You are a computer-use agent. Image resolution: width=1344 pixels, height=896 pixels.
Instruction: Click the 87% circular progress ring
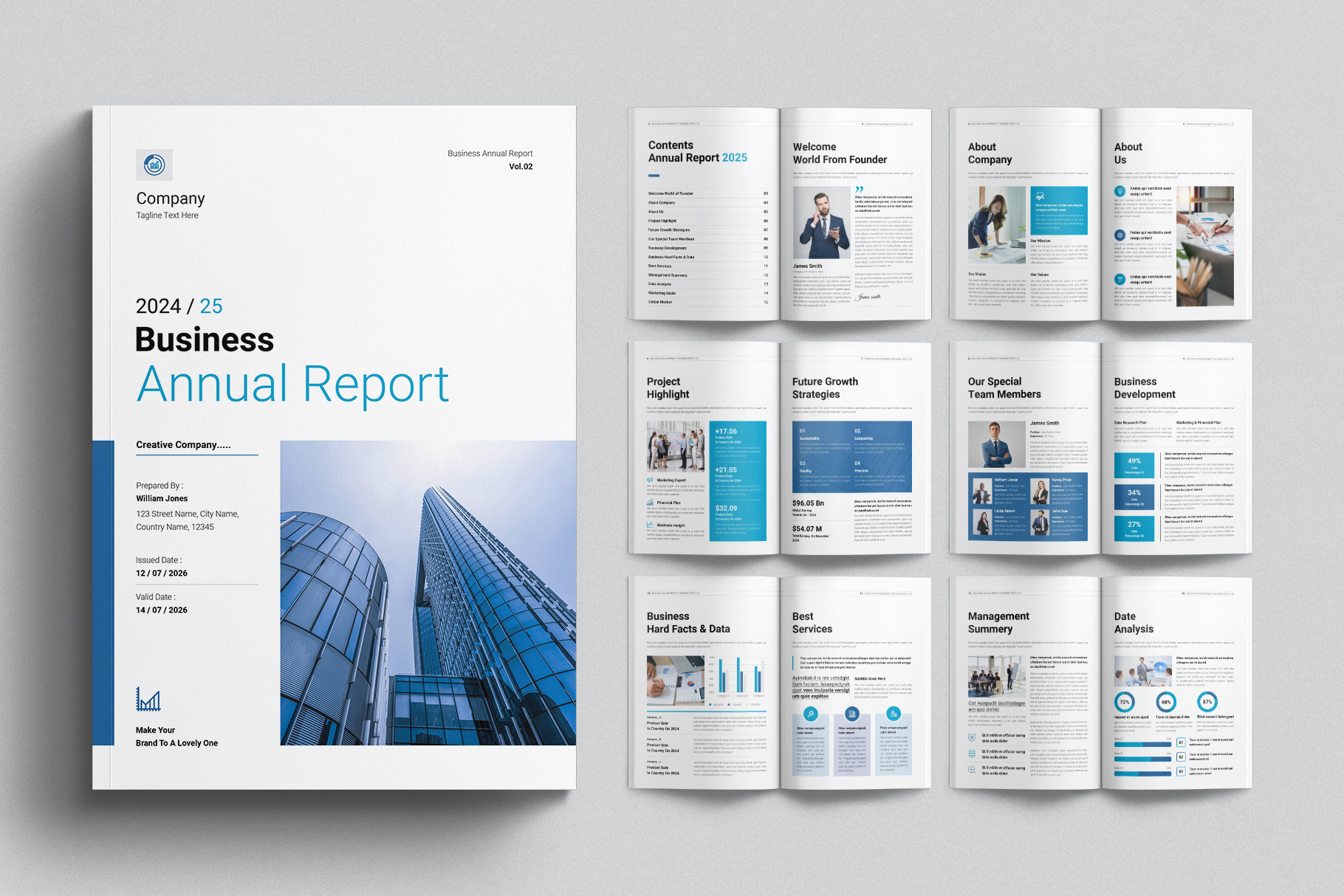(x=1207, y=702)
